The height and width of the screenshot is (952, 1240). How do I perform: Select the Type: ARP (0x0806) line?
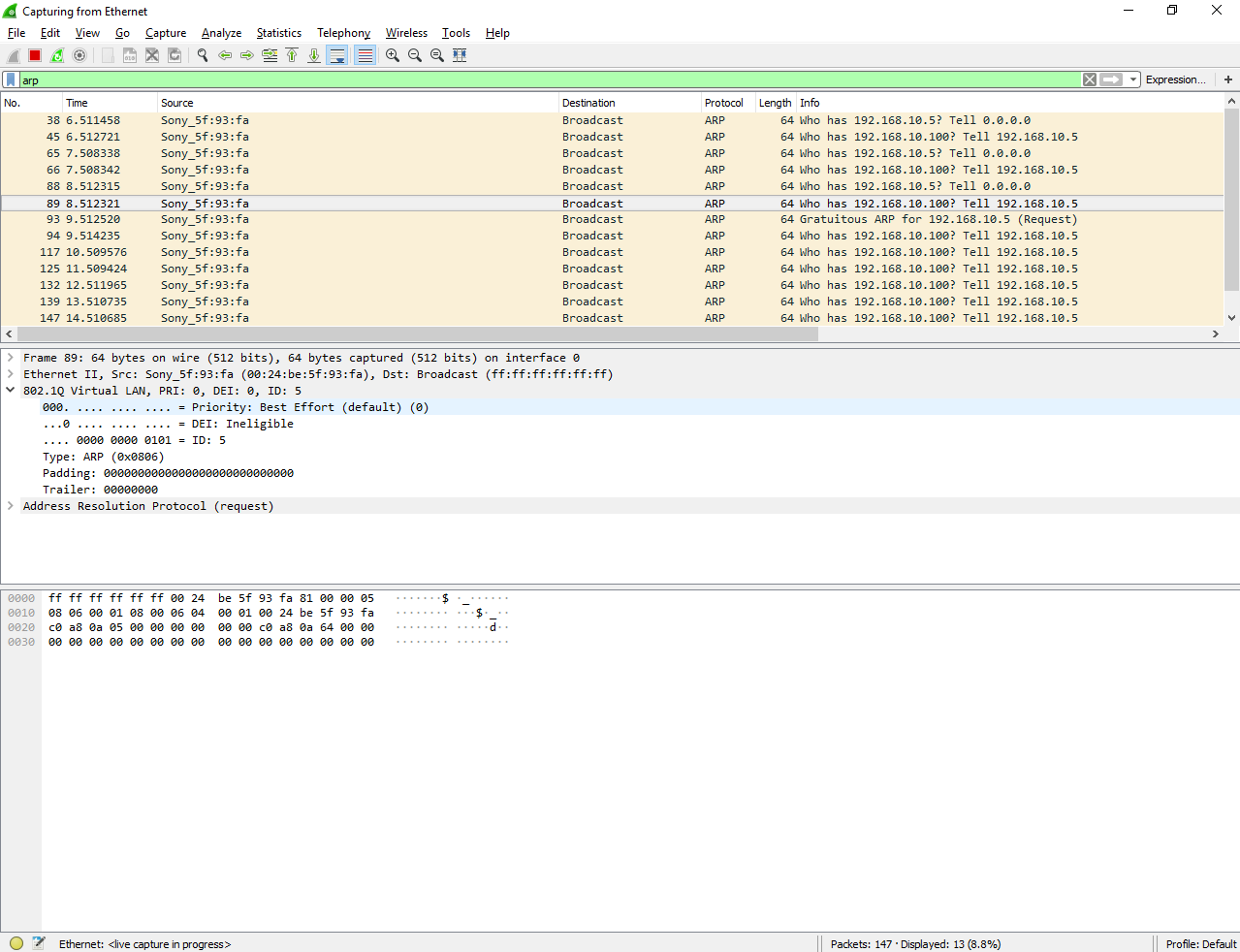(103, 457)
